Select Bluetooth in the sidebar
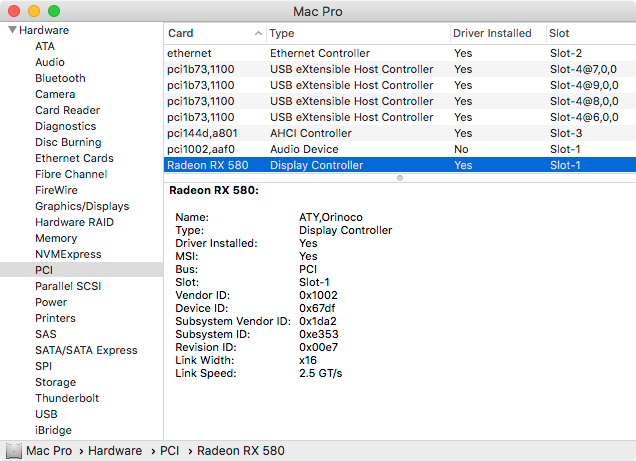 tap(60, 78)
